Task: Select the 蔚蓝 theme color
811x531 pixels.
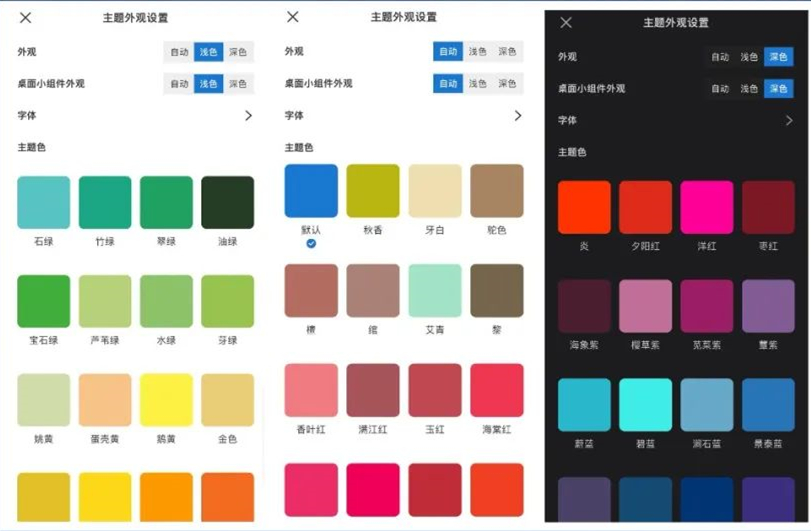Action: click(x=584, y=405)
